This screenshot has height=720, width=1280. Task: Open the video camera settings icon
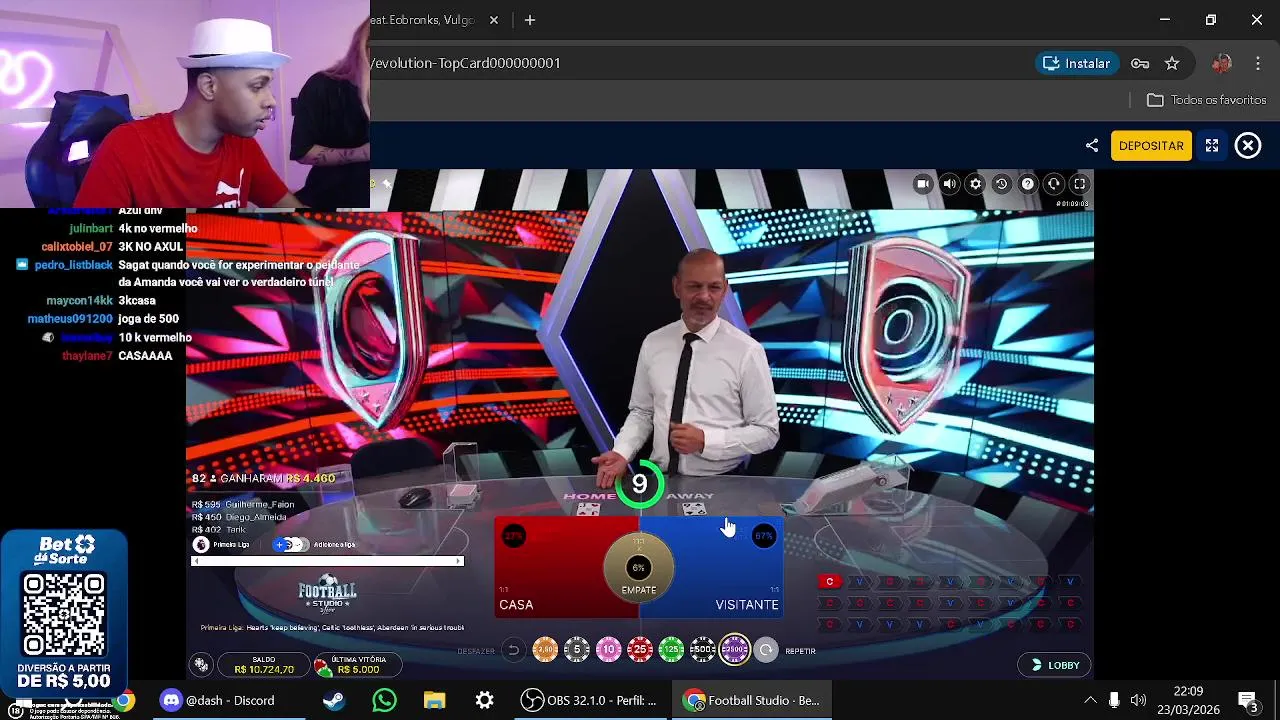point(923,184)
